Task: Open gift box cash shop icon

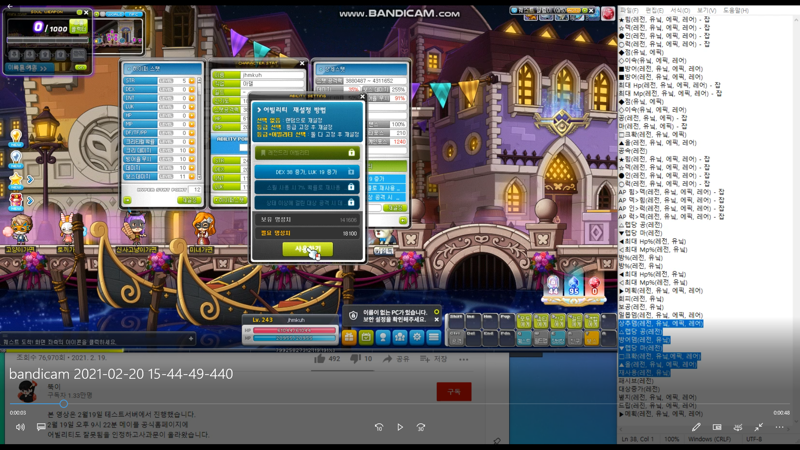Action: (349, 337)
